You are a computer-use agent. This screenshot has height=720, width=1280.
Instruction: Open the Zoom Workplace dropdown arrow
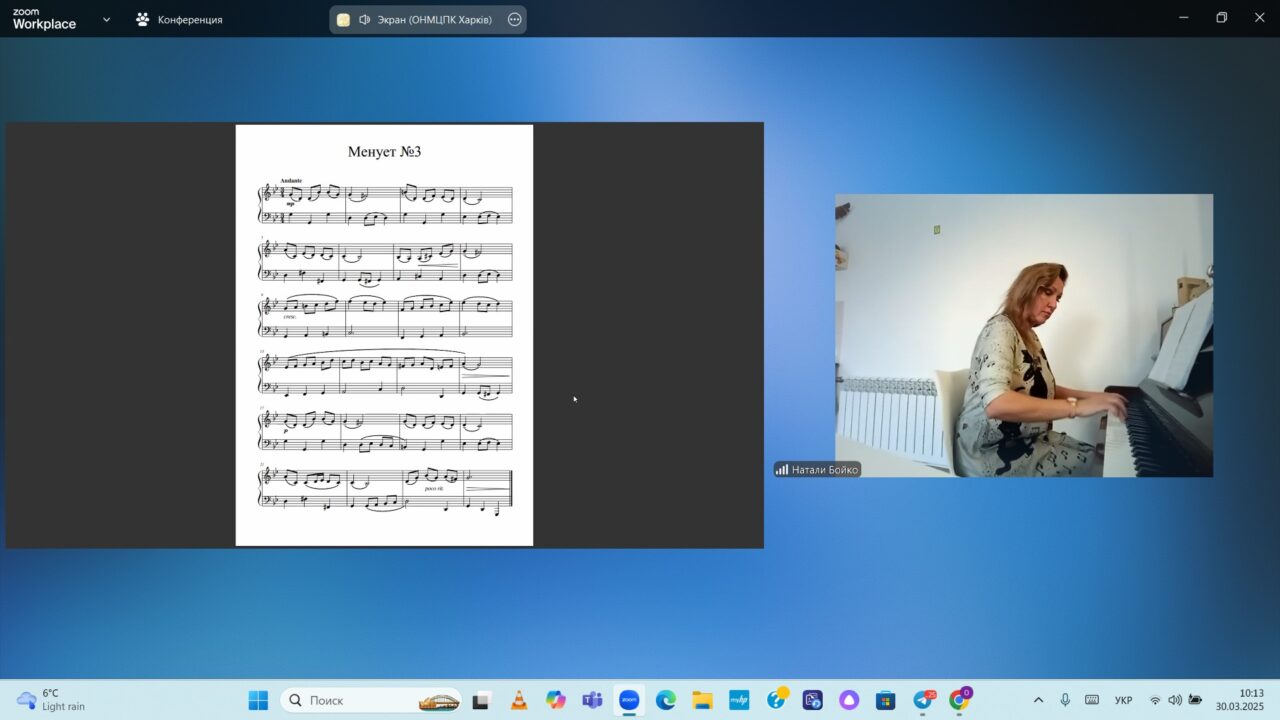[x=106, y=19]
